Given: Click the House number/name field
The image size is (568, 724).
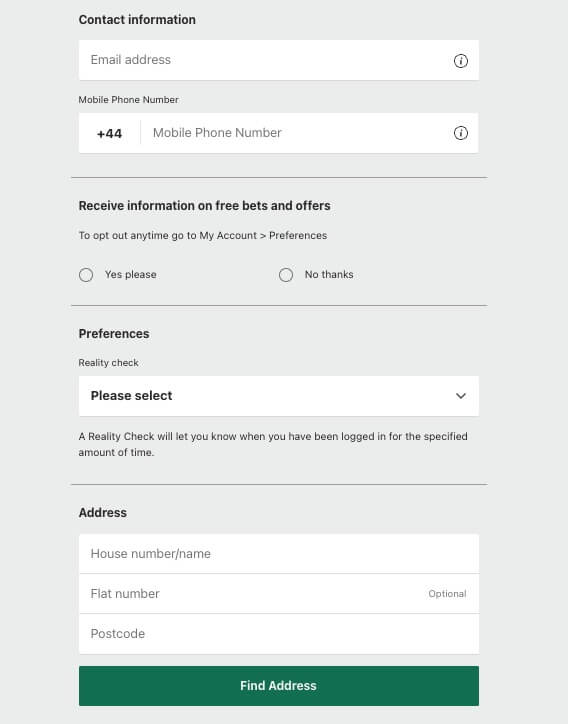Looking at the screenshot, I should (278, 554).
